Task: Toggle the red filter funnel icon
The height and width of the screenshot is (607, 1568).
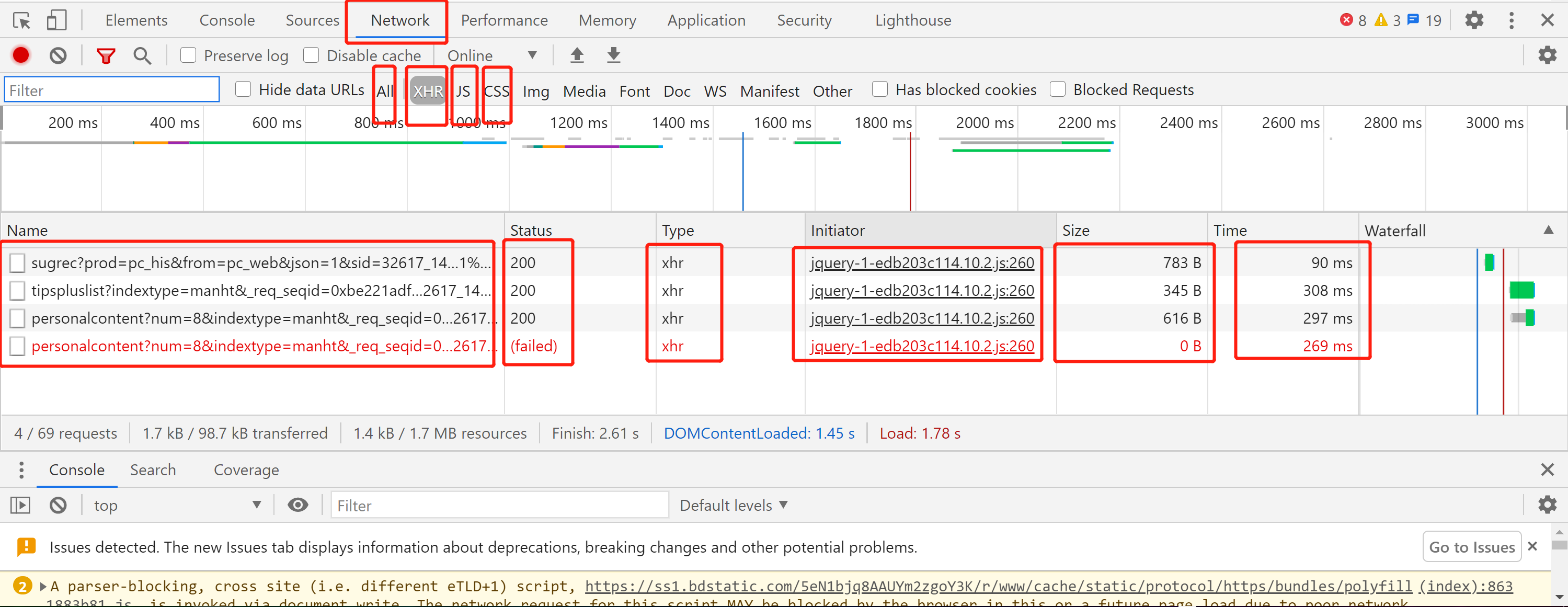Action: pos(106,56)
